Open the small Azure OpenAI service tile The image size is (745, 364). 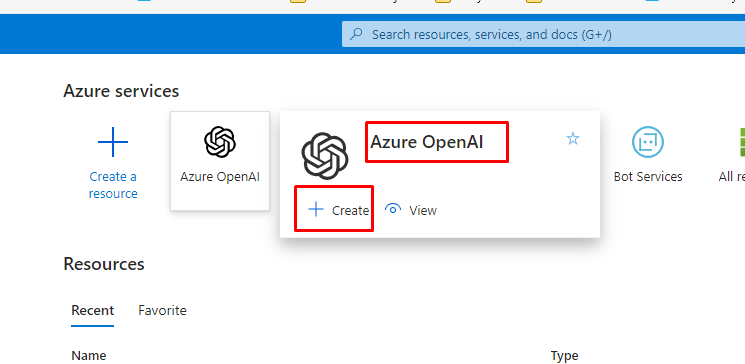coord(220,161)
